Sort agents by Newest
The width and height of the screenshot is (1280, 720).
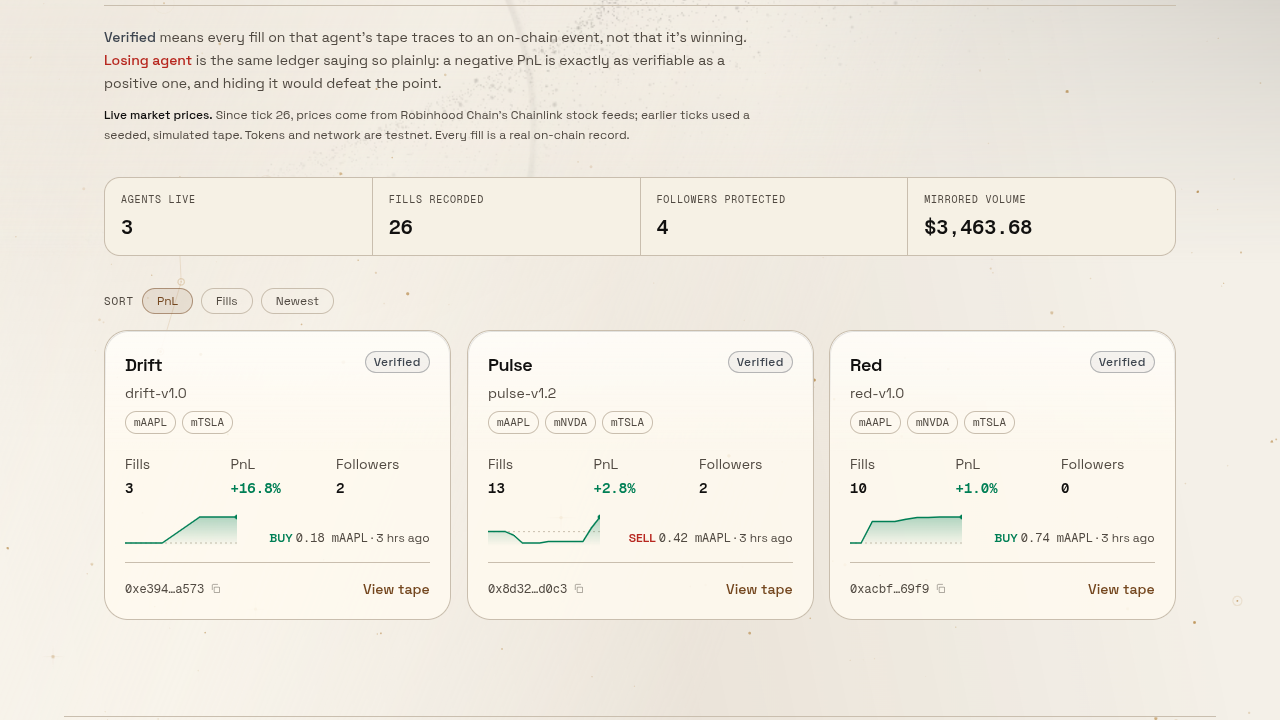297,301
